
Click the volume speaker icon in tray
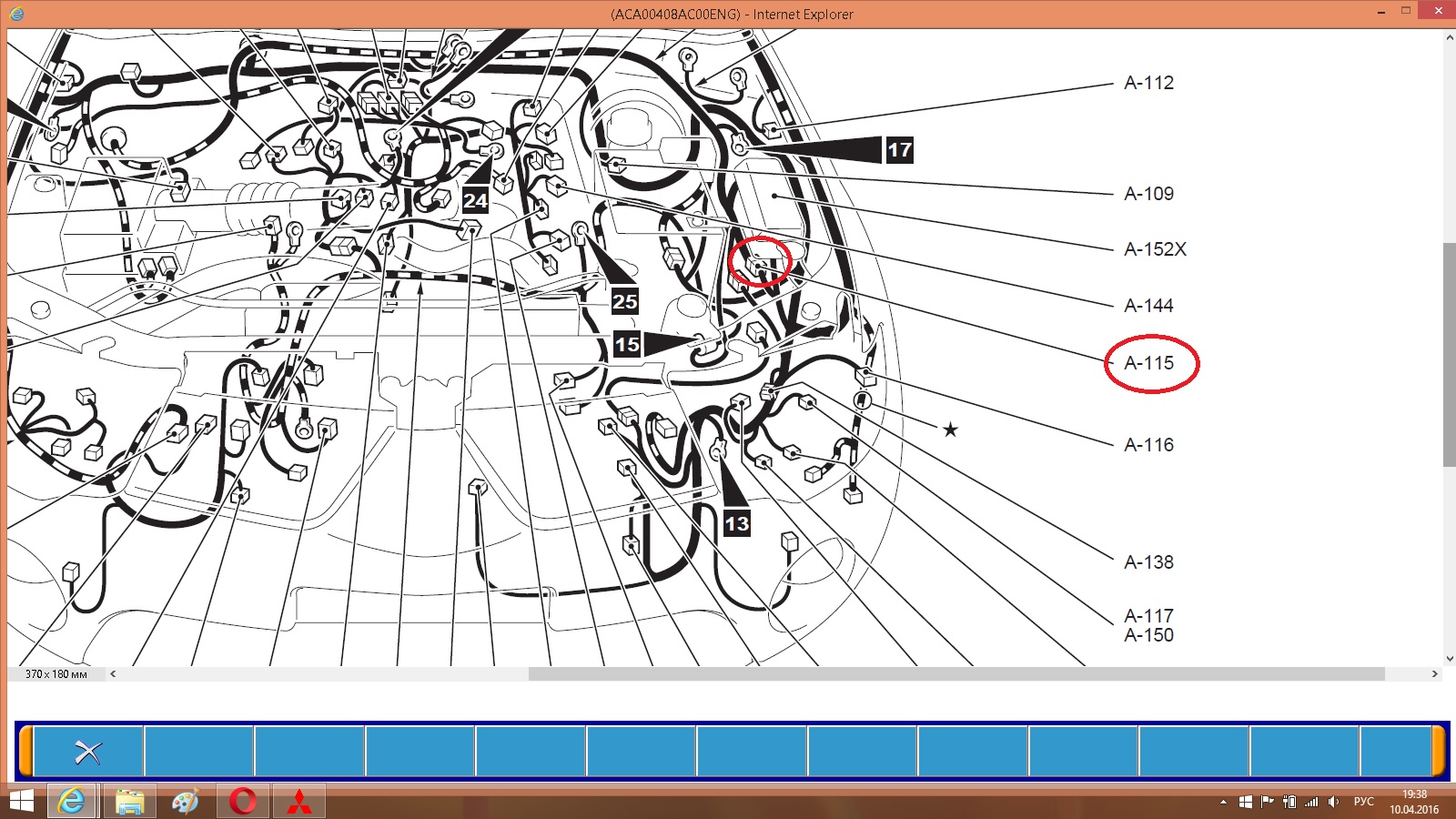(x=1333, y=802)
